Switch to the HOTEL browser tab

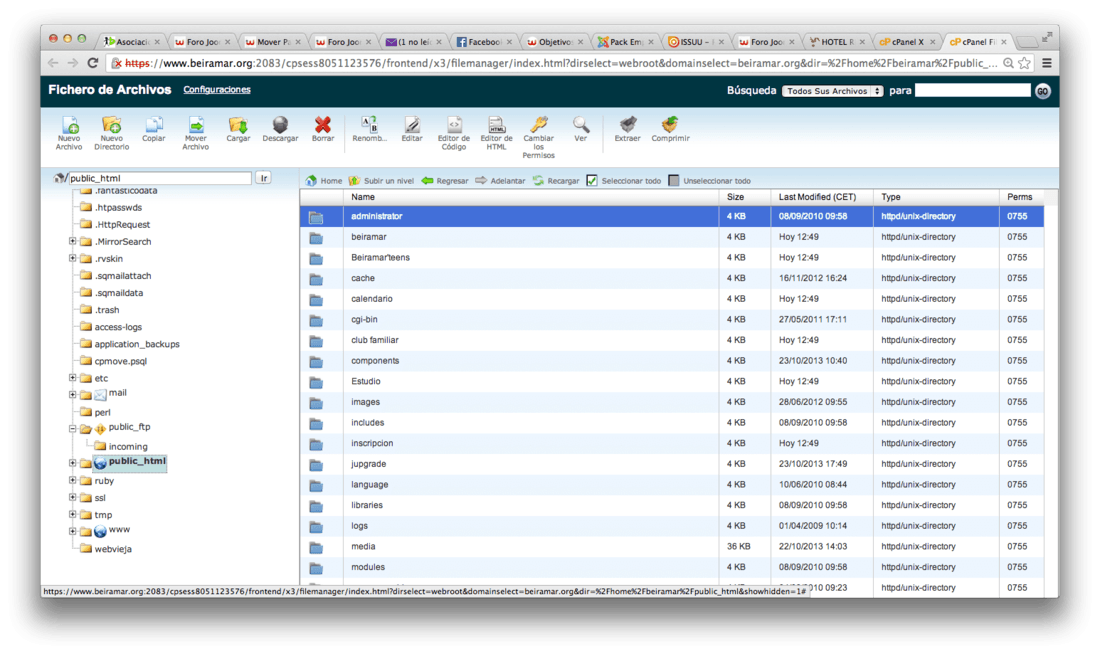click(x=836, y=42)
